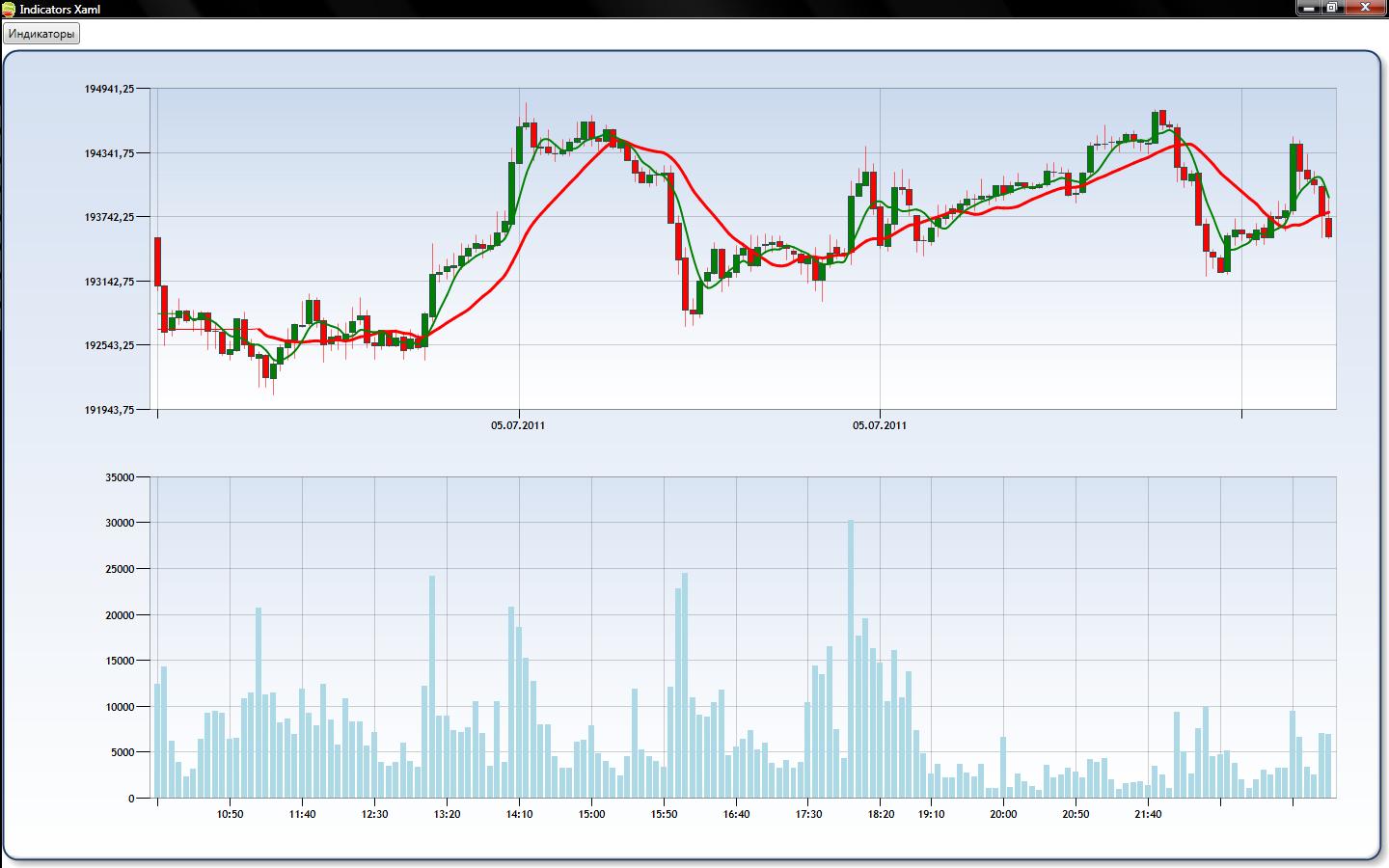Screen dimensions: 1389x868
Task: Select the last red candlestick at chart's right edge
Action: coord(1329,228)
